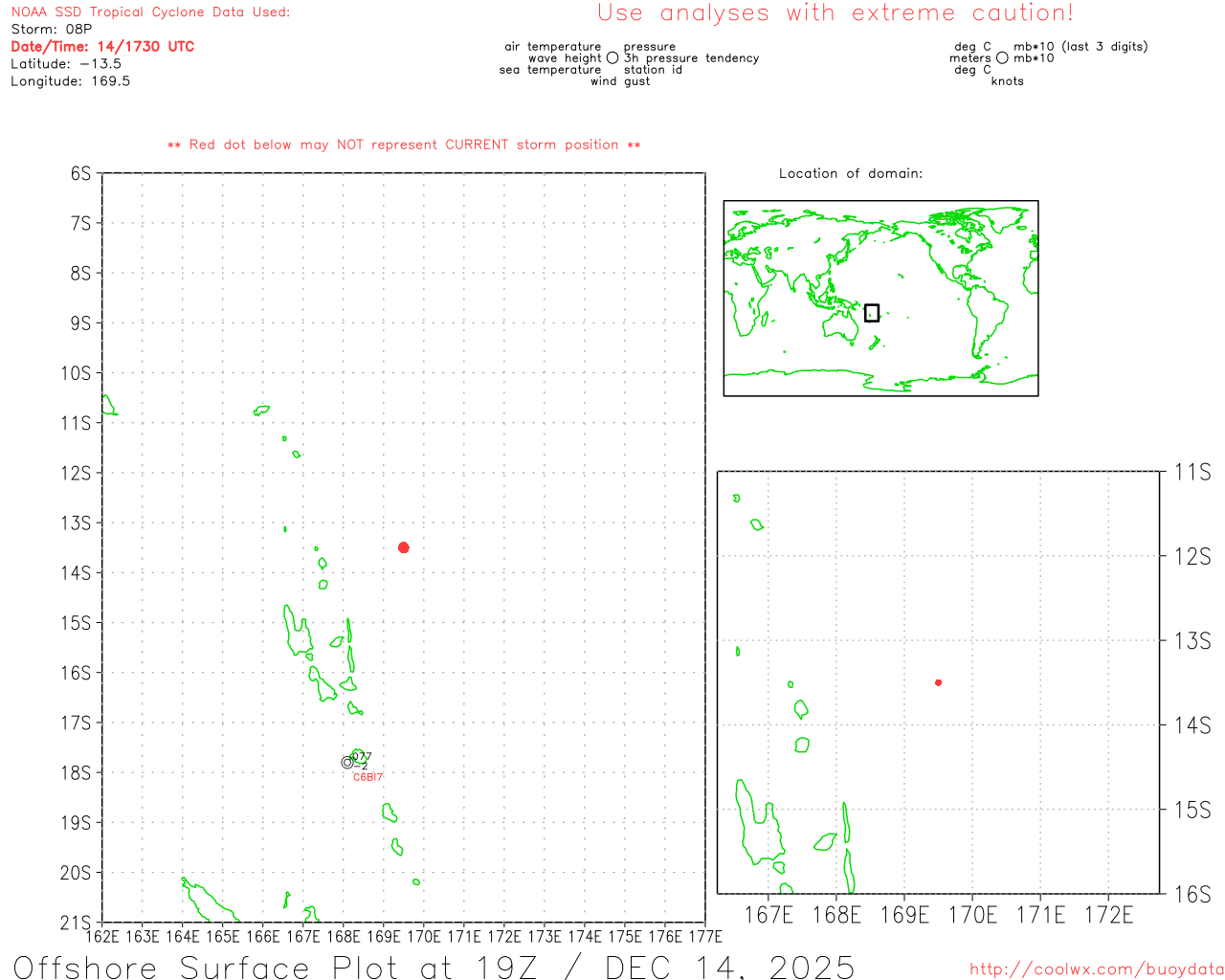Click the 'mb*10 (last 3 digits)' unit label
This screenshot has width=1225, height=980.
tap(1080, 47)
